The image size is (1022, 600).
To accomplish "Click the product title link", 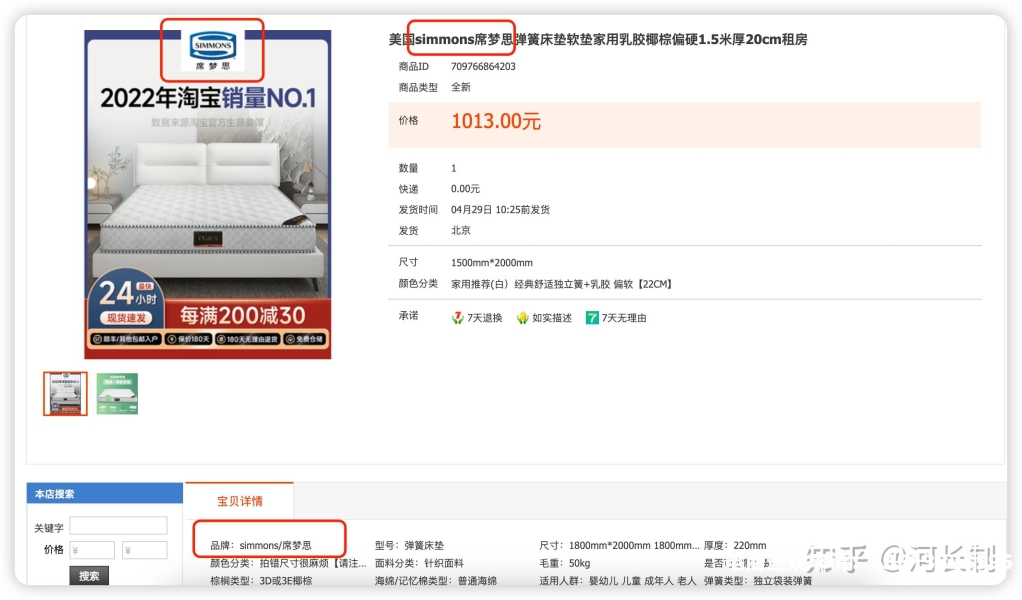I will (597, 40).
